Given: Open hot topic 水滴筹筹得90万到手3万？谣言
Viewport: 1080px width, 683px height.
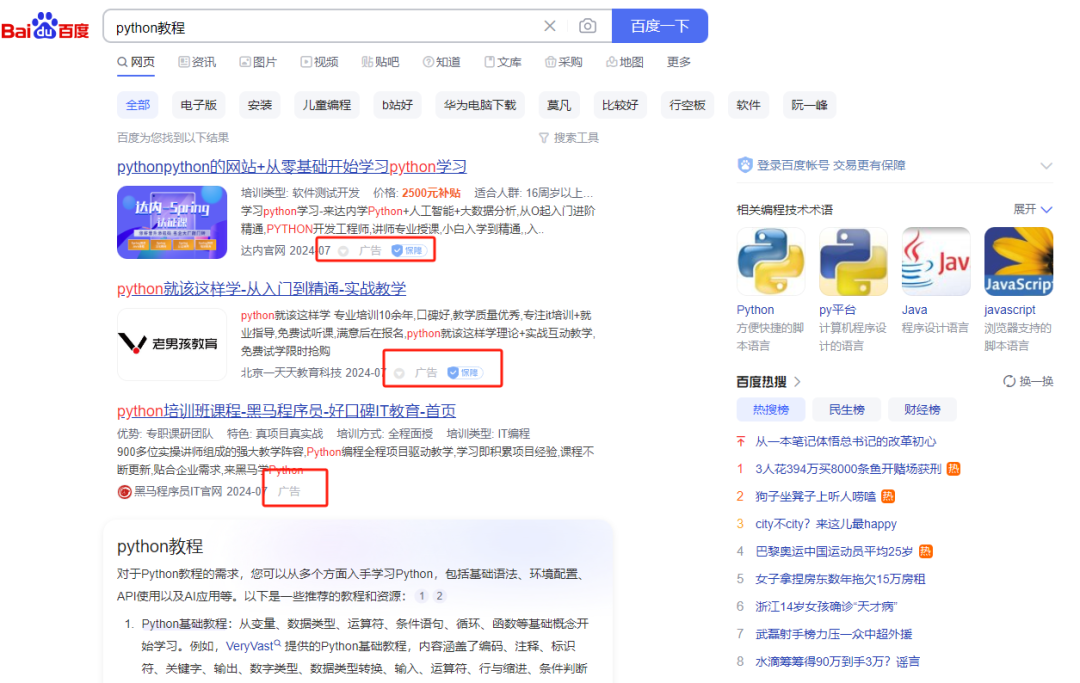Looking at the screenshot, I should pyautogui.click(x=837, y=662).
